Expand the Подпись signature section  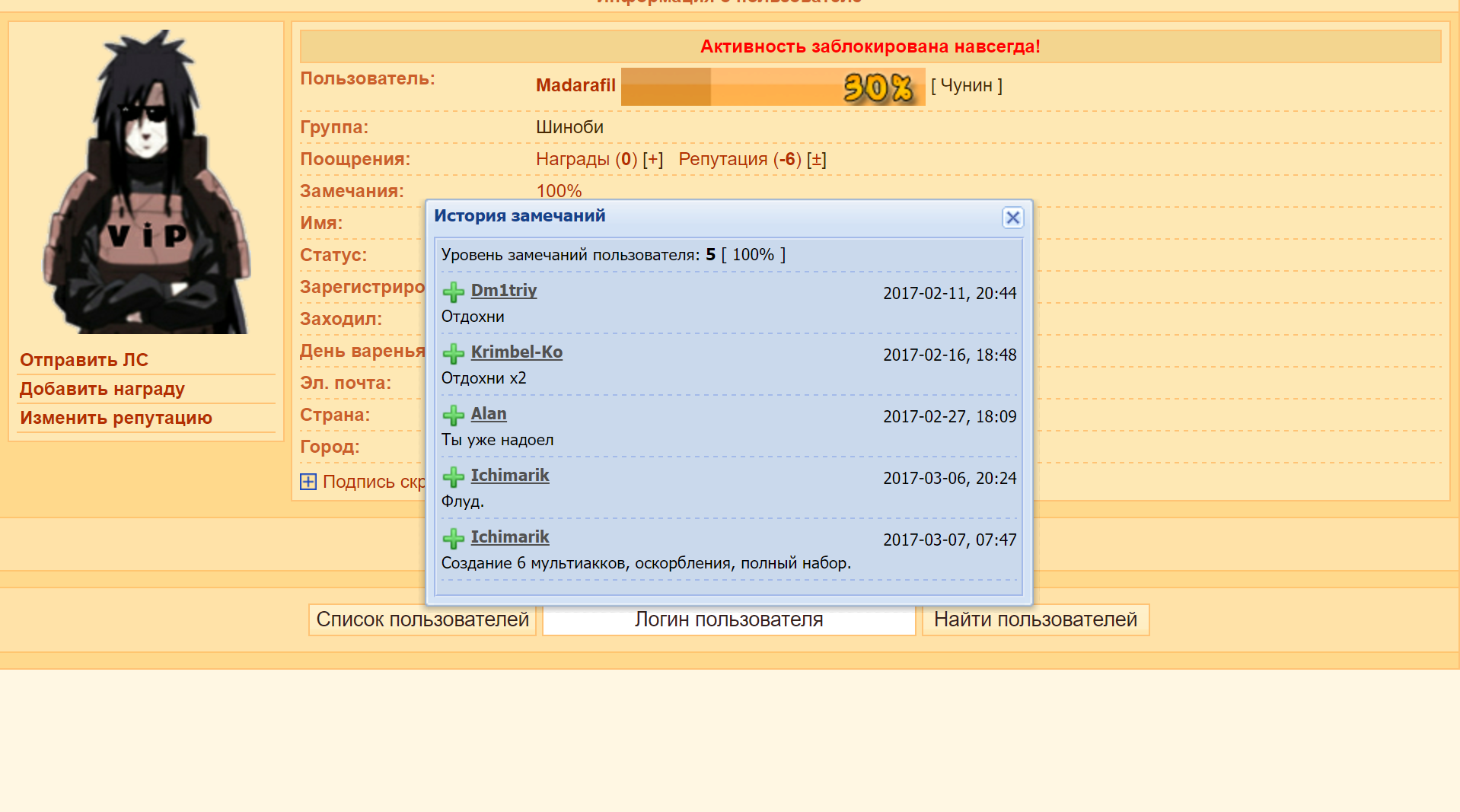pos(308,482)
